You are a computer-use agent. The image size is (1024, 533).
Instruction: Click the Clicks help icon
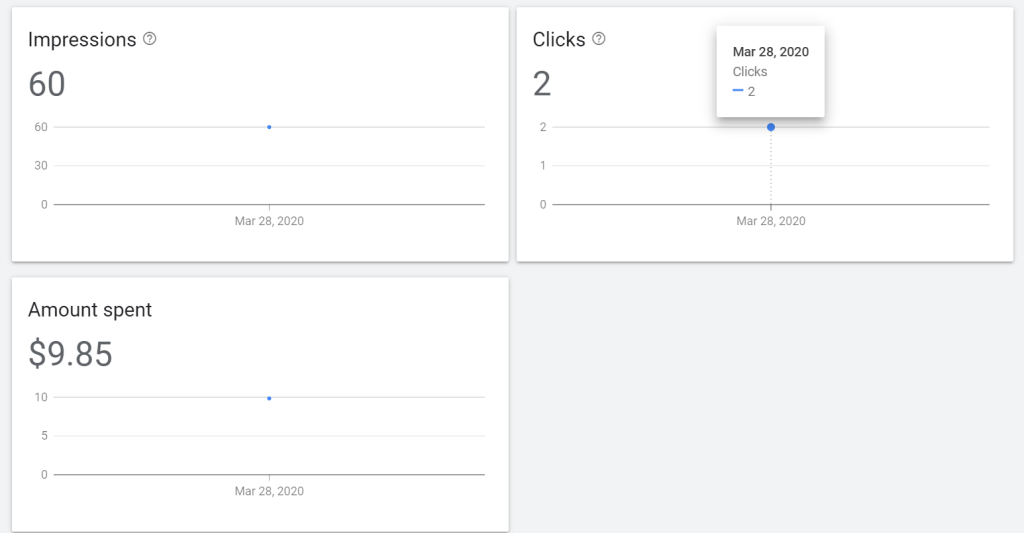[599, 39]
